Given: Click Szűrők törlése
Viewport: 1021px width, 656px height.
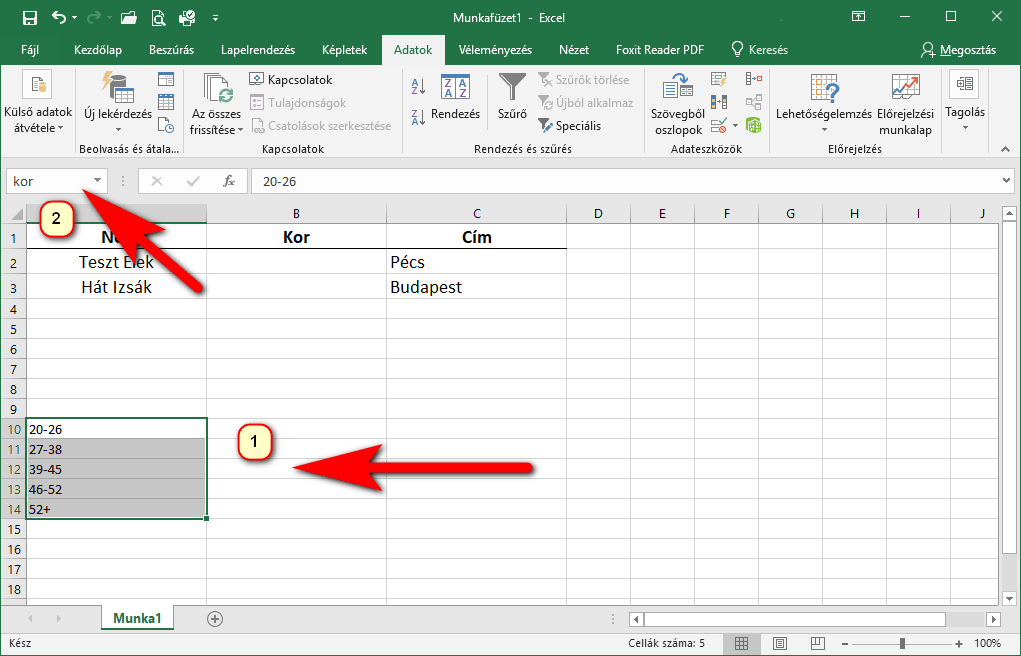Looking at the screenshot, I should 584,79.
